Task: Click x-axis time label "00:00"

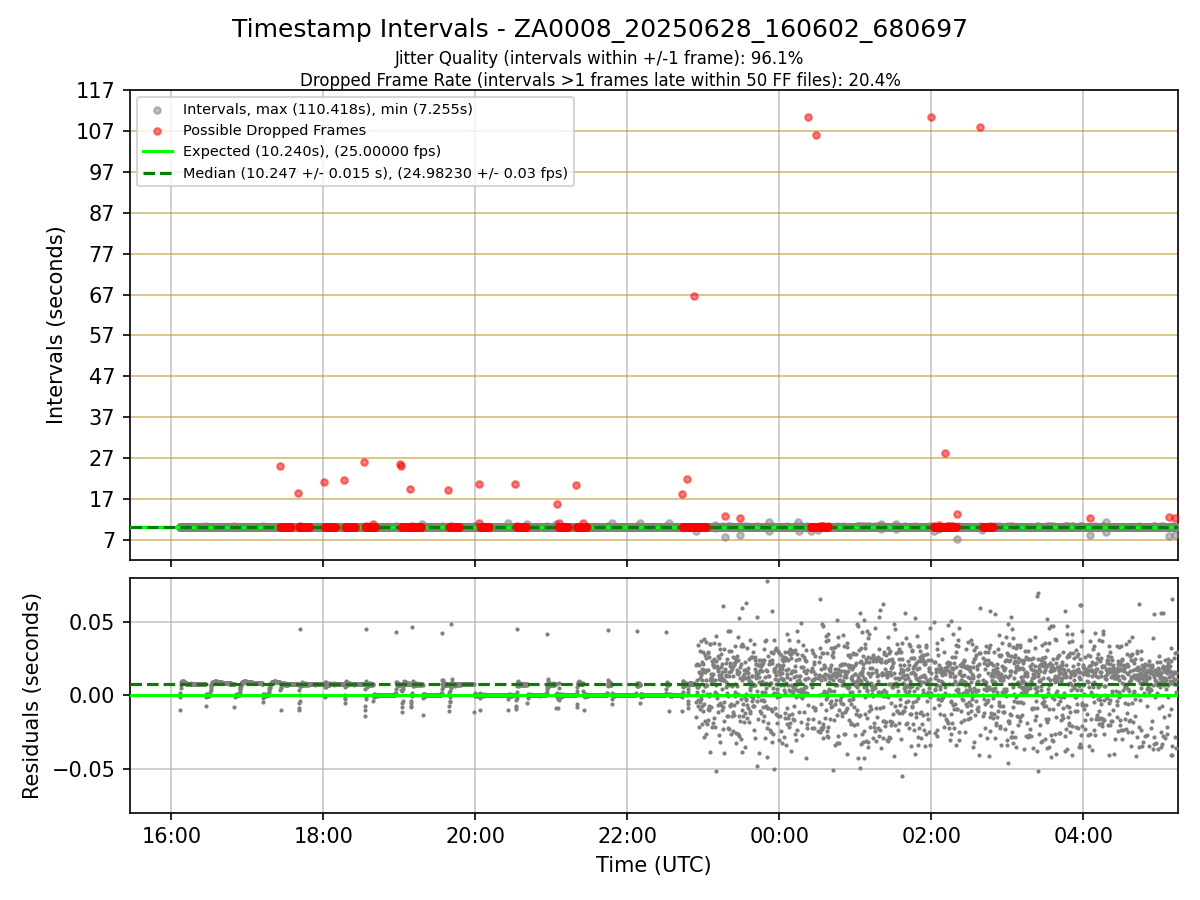Action: tap(779, 834)
